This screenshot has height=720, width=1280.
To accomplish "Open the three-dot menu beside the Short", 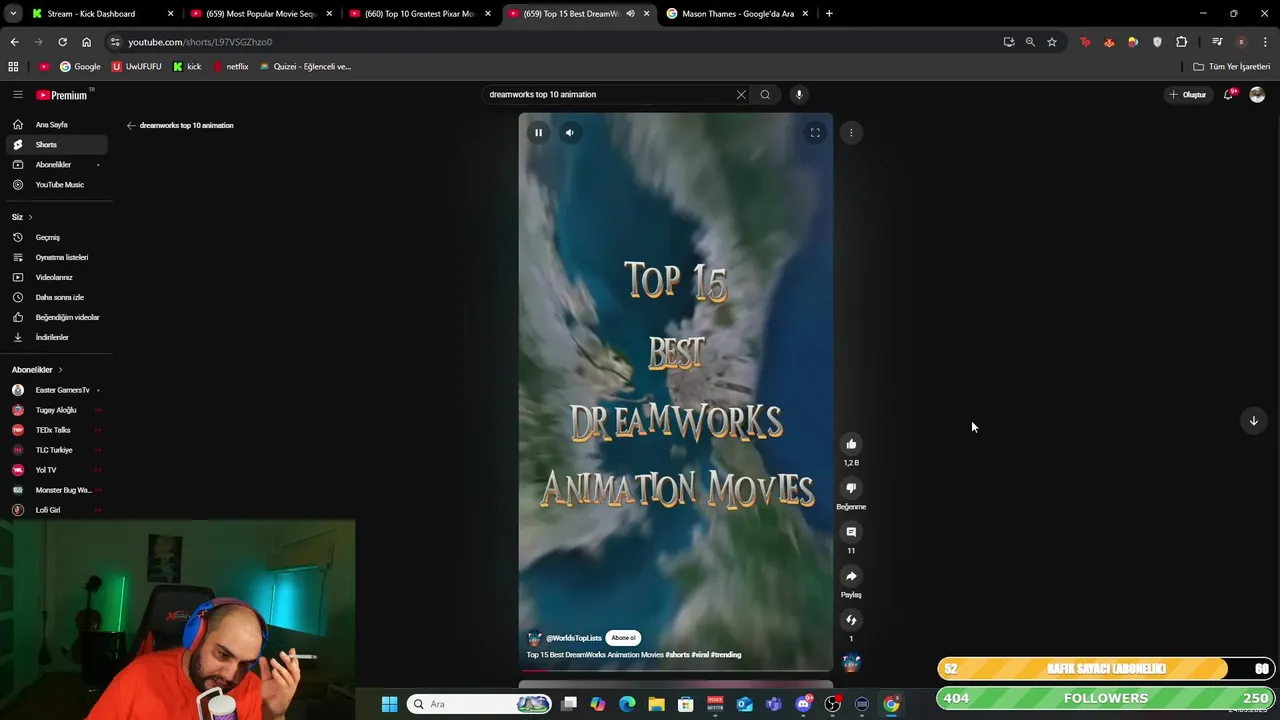I will 851,132.
